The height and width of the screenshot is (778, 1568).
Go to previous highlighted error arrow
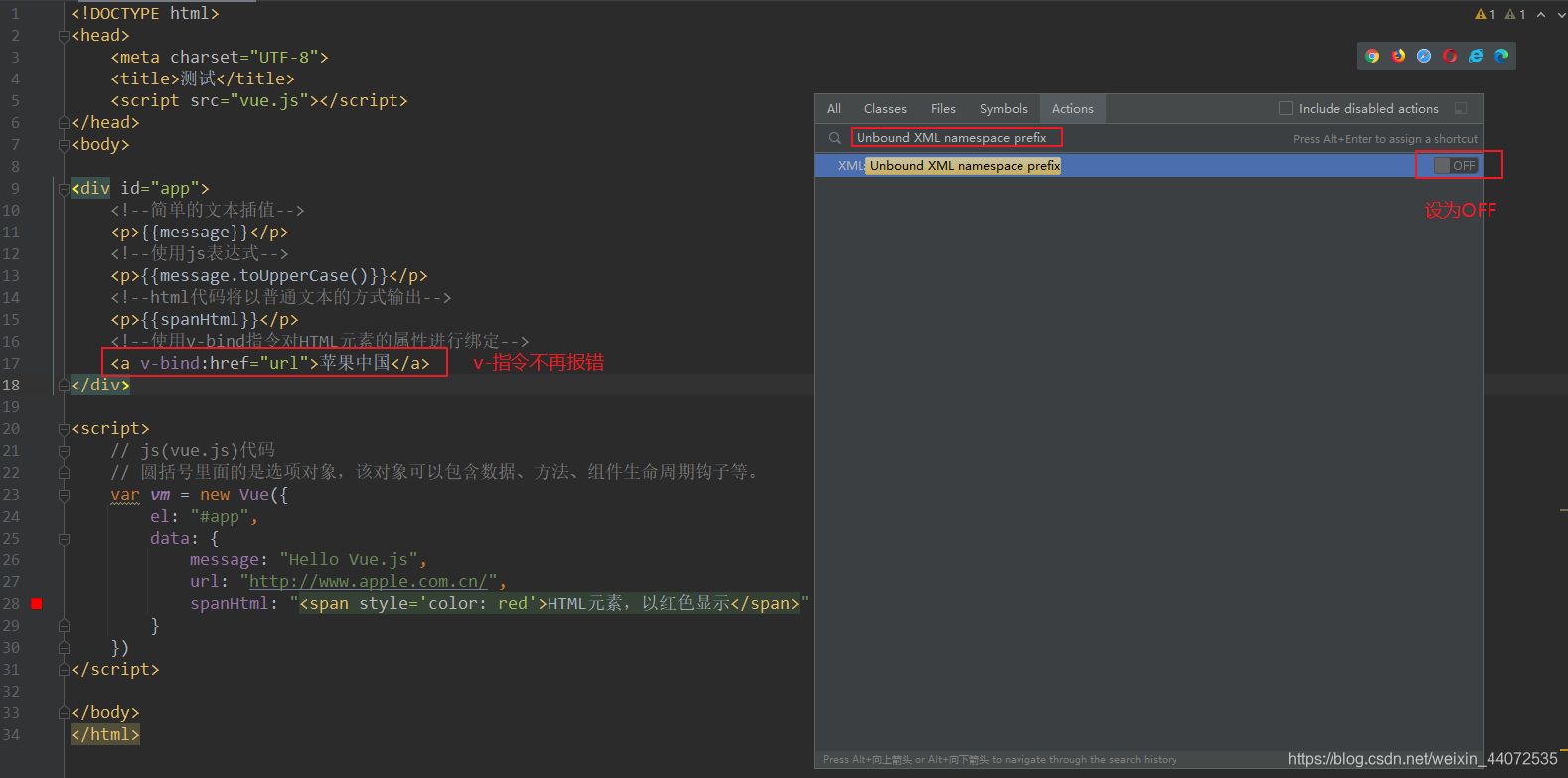coord(1541,14)
